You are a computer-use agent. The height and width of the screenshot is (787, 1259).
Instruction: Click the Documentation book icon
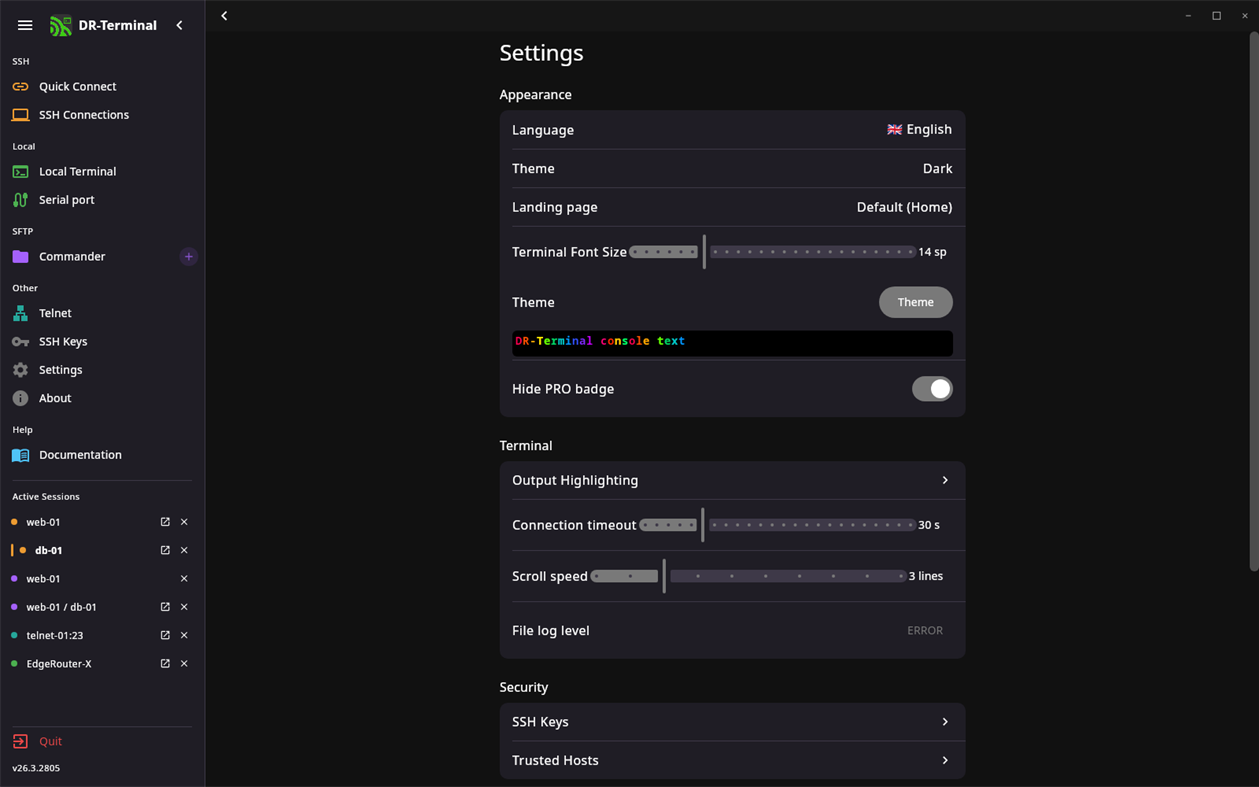[20, 455]
